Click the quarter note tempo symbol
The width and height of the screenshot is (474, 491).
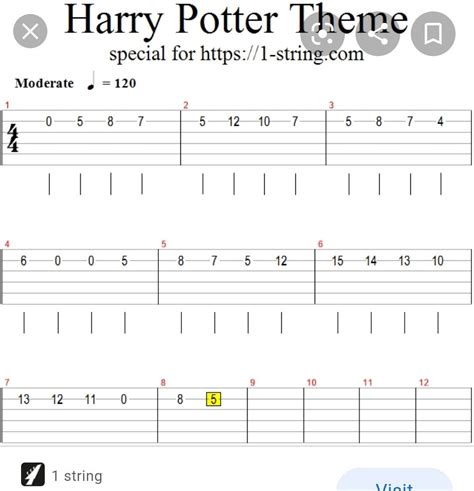click(91, 81)
